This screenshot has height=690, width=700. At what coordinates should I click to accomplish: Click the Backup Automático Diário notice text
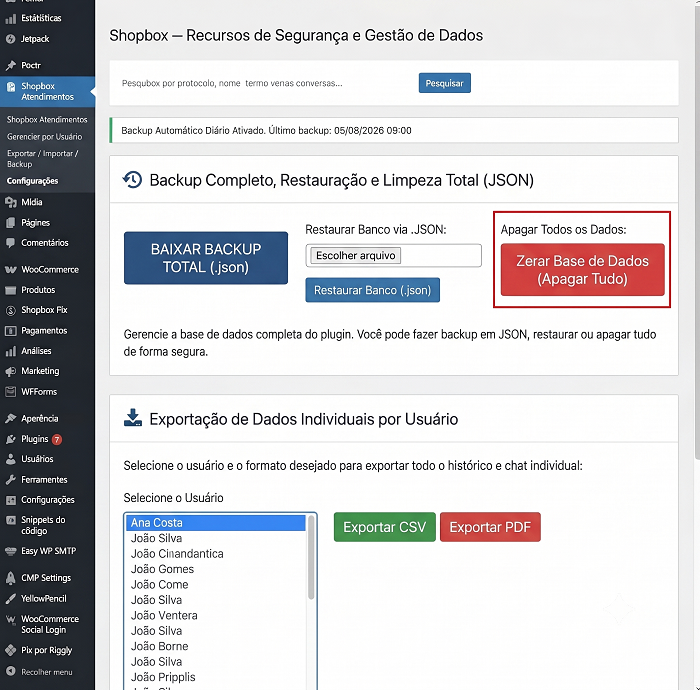pyautogui.click(x=266, y=131)
